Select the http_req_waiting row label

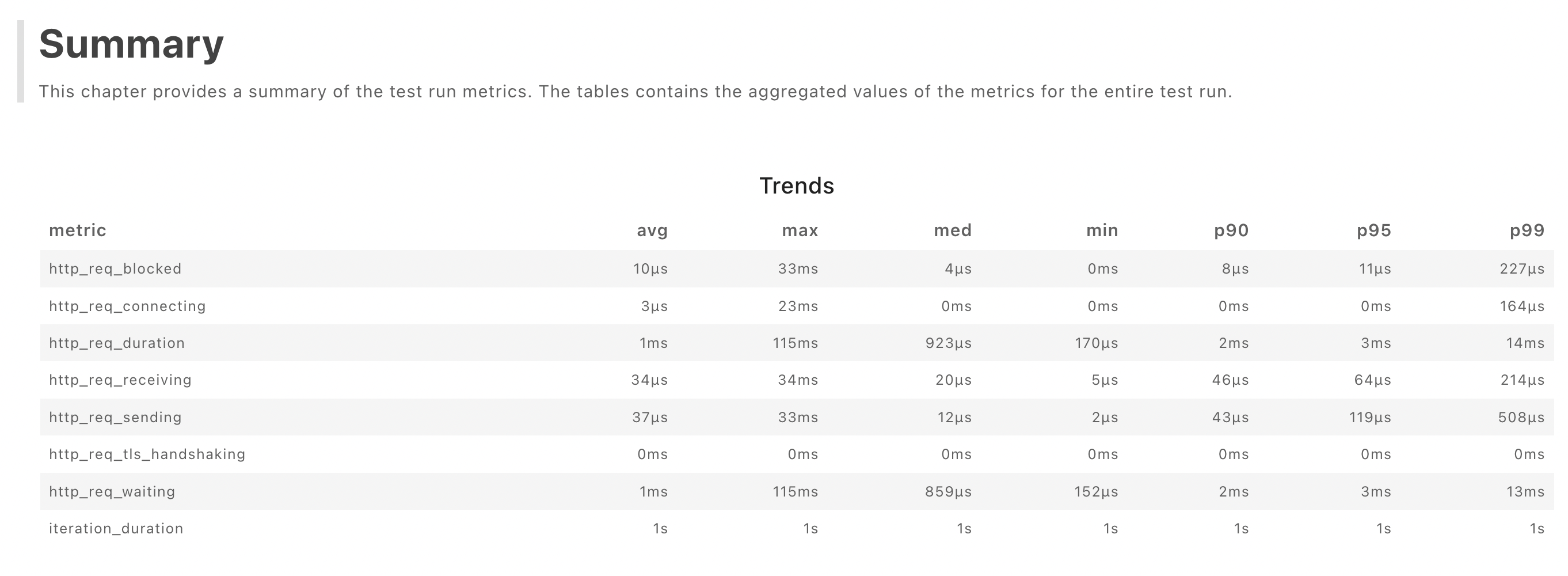coord(112,491)
